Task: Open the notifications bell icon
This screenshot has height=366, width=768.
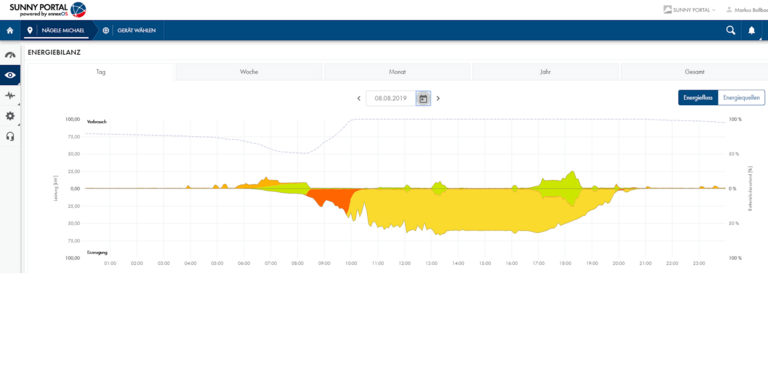Action: point(752,30)
